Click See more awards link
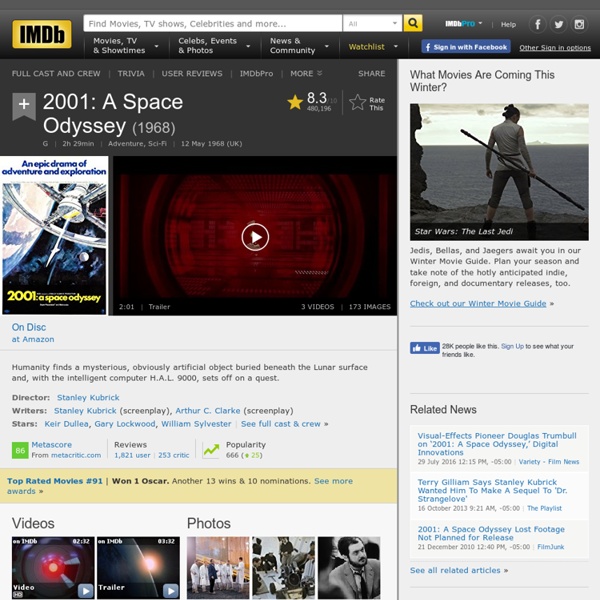Screen dimensions: 600x600 (x=180, y=486)
